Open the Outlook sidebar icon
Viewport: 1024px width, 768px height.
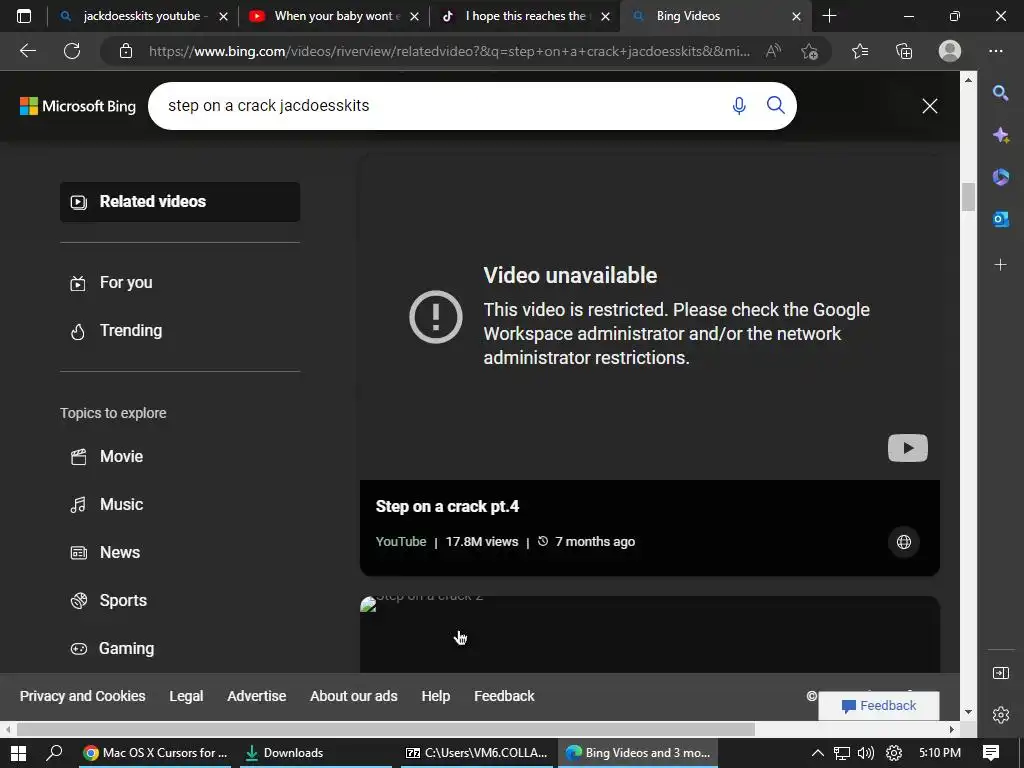coord(1000,219)
